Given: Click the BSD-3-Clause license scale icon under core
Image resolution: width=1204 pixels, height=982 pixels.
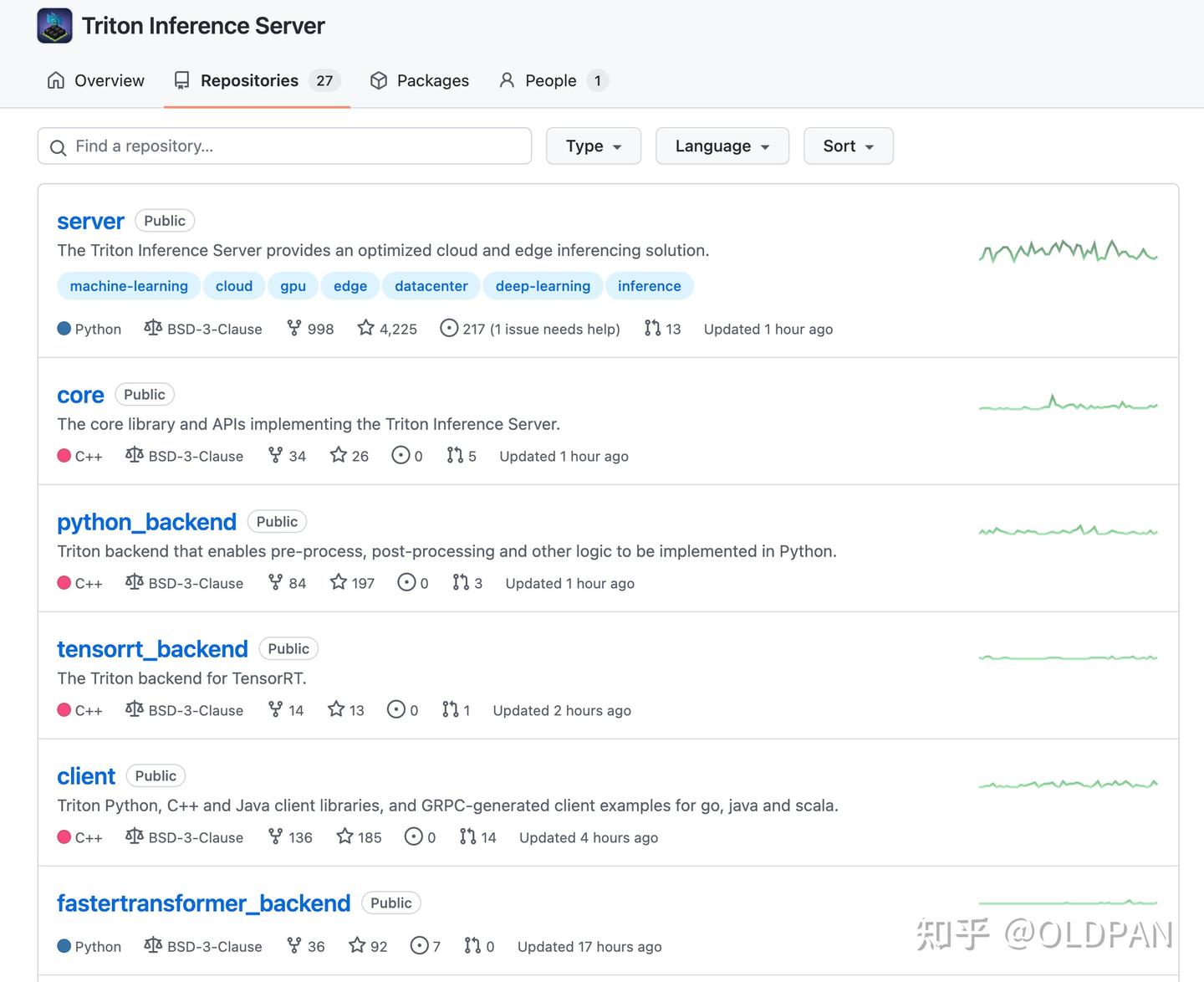Looking at the screenshot, I should pyautogui.click(x=134, y=456).
